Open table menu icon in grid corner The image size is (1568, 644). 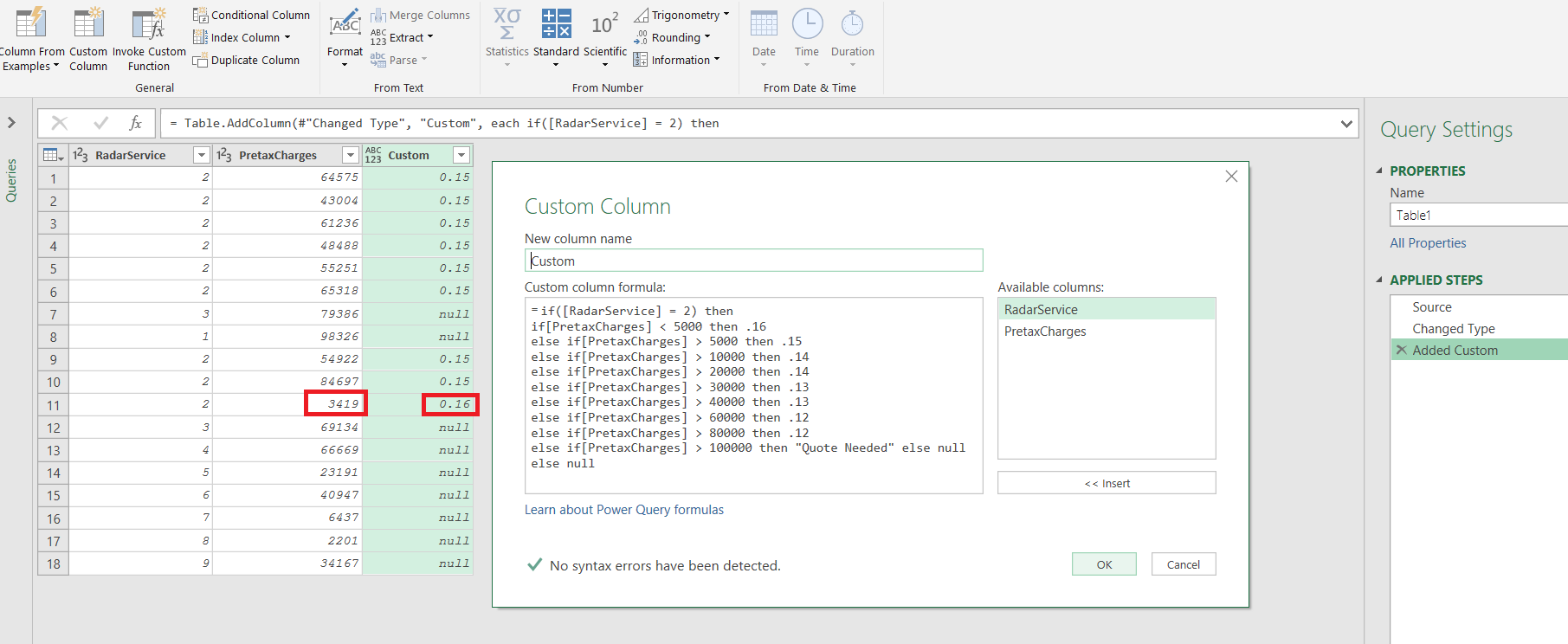click(x=54, y=155)
